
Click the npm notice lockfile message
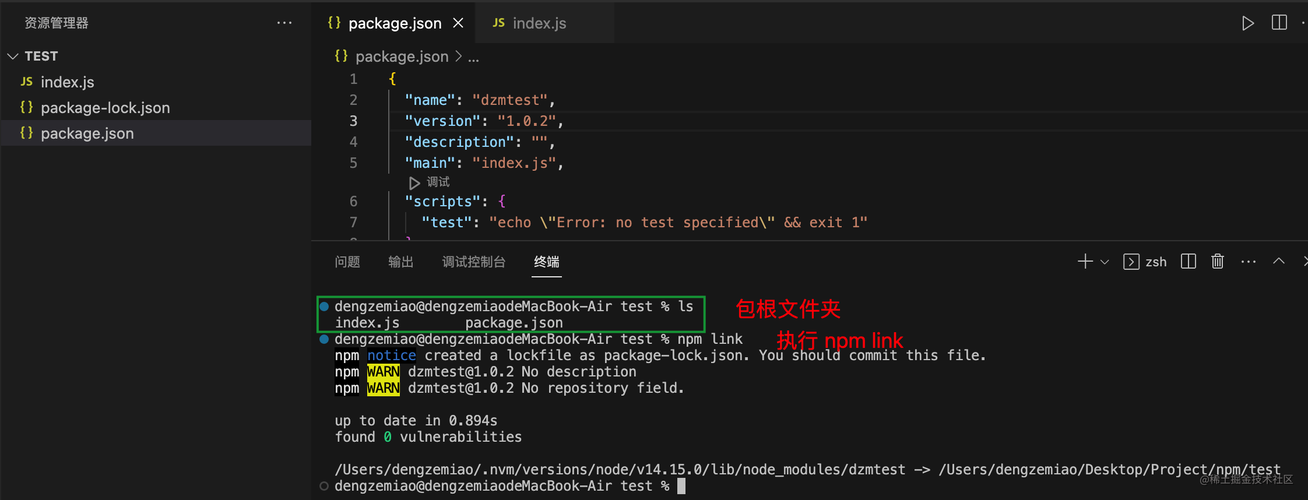pos(660,355)
